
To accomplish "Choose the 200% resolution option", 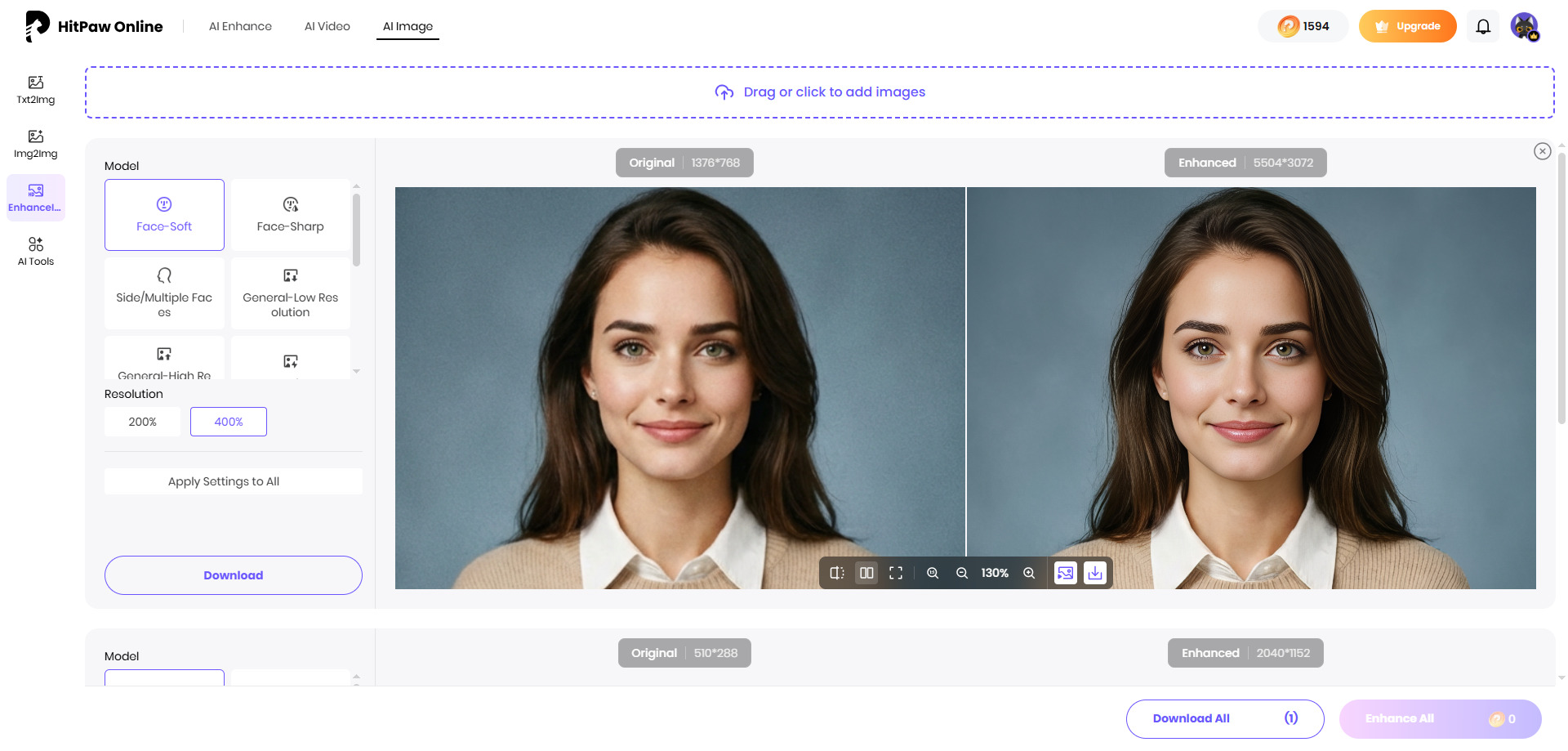I will (x=142, y=422).
